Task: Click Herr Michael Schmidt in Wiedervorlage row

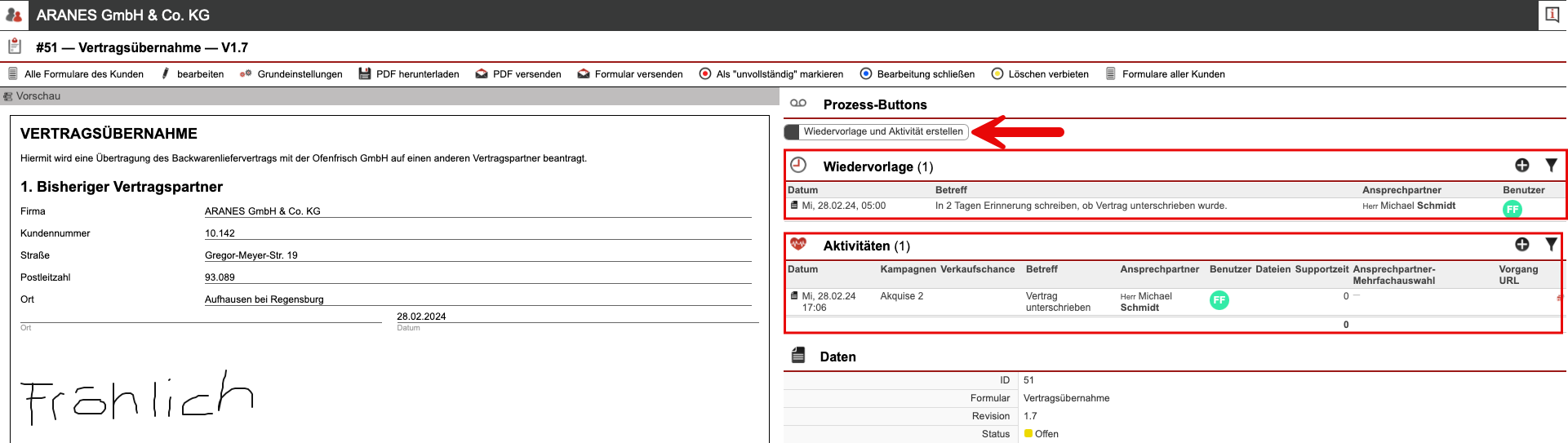Action: coord(1409,206)
